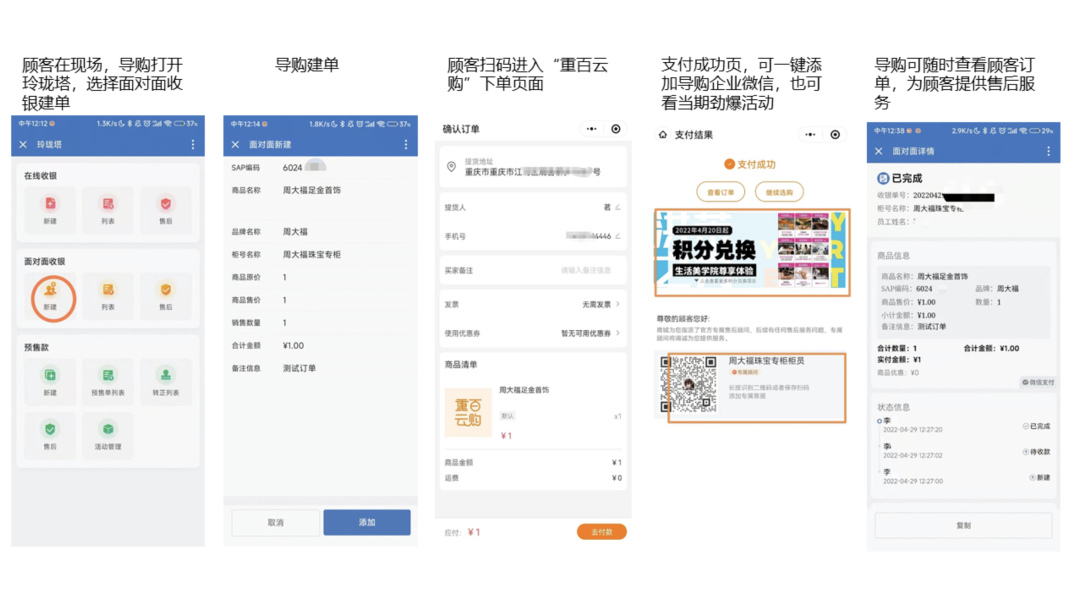Select the 待收款 status entry at 12:27:02

pos(964,451)
